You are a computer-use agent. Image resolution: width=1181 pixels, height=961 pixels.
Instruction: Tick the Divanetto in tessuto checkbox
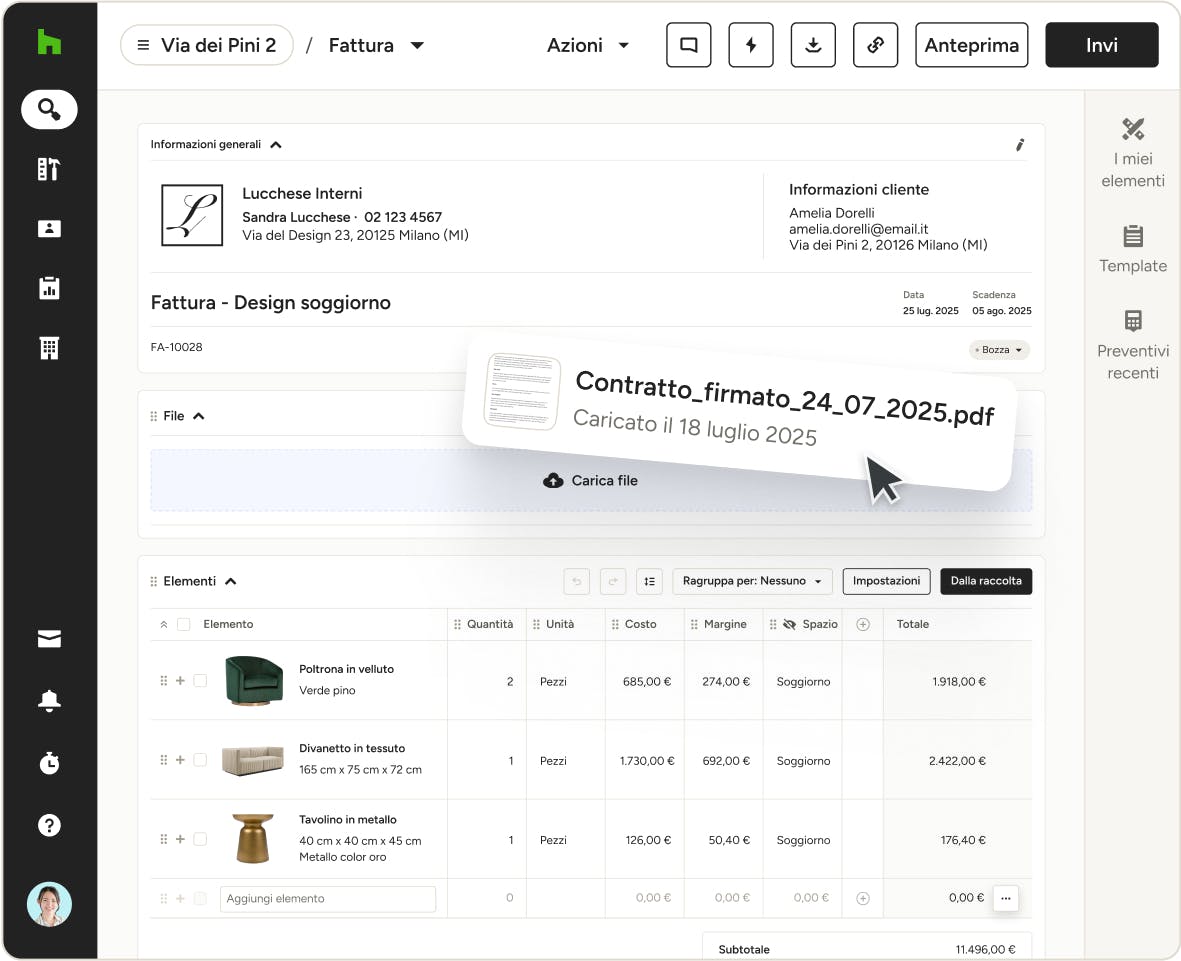[200, 760]
